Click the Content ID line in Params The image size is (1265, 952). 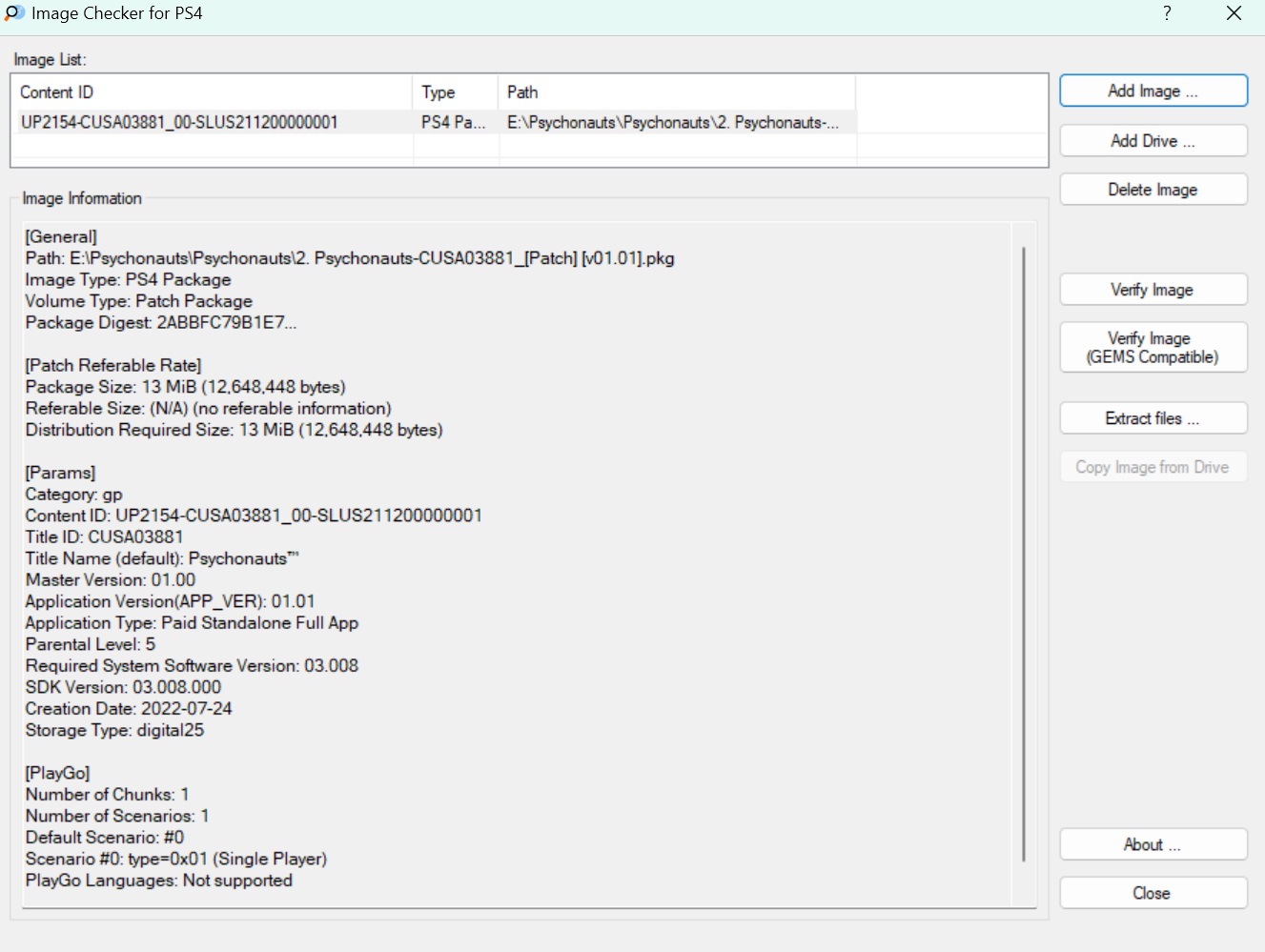click(x=254, y=516)
